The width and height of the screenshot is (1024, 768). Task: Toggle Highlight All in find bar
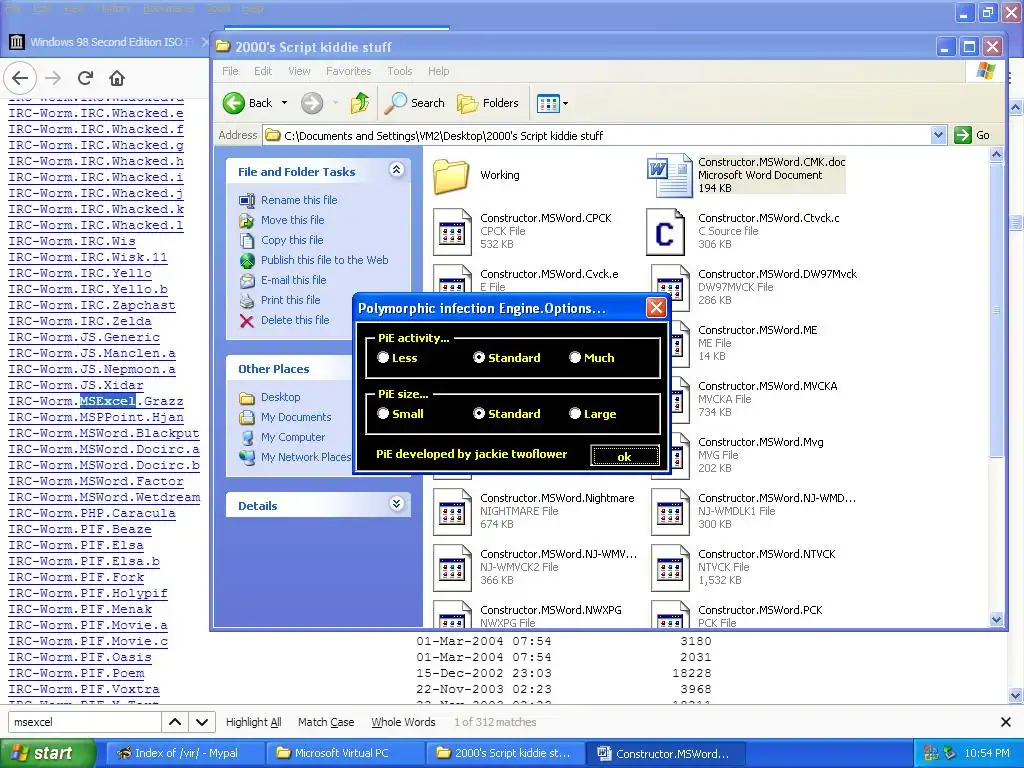253,722
